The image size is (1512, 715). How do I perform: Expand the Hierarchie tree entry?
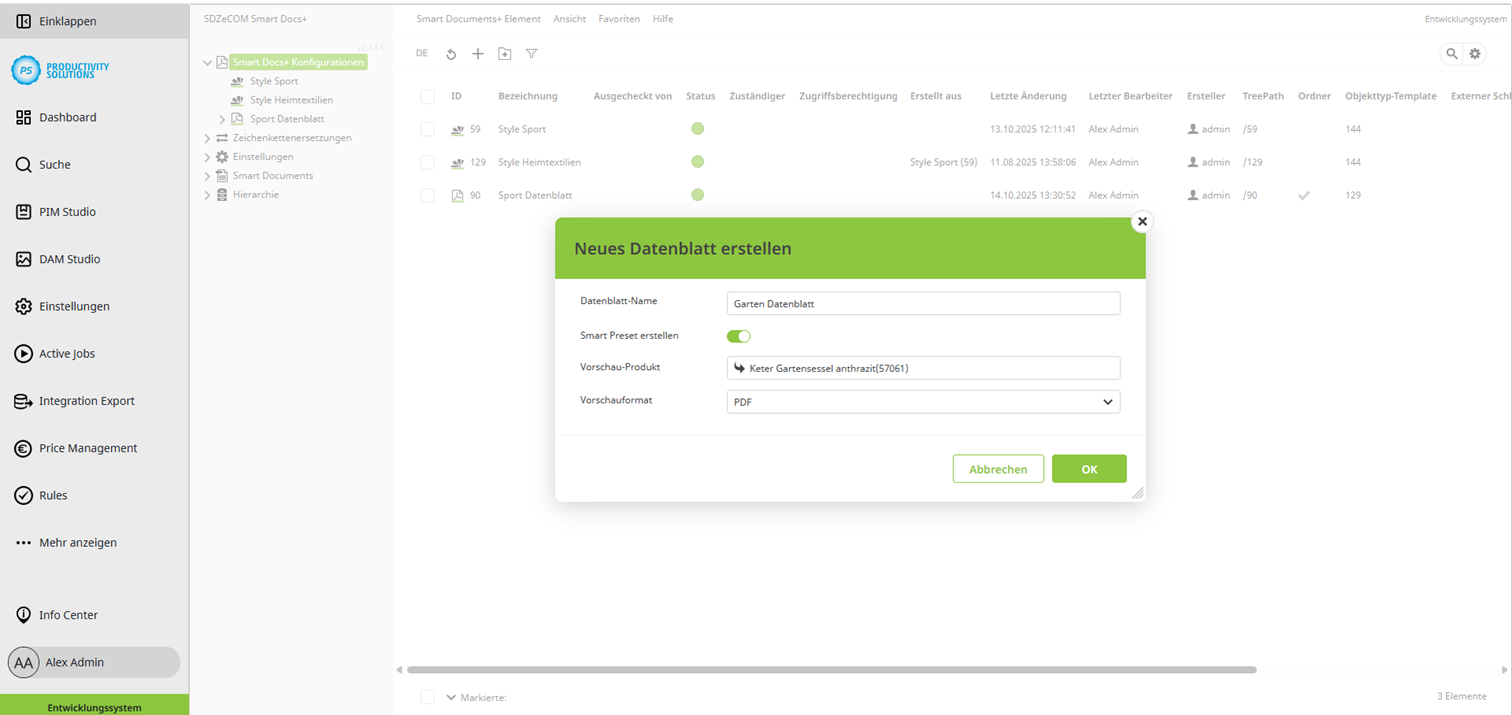click(207, 195)
